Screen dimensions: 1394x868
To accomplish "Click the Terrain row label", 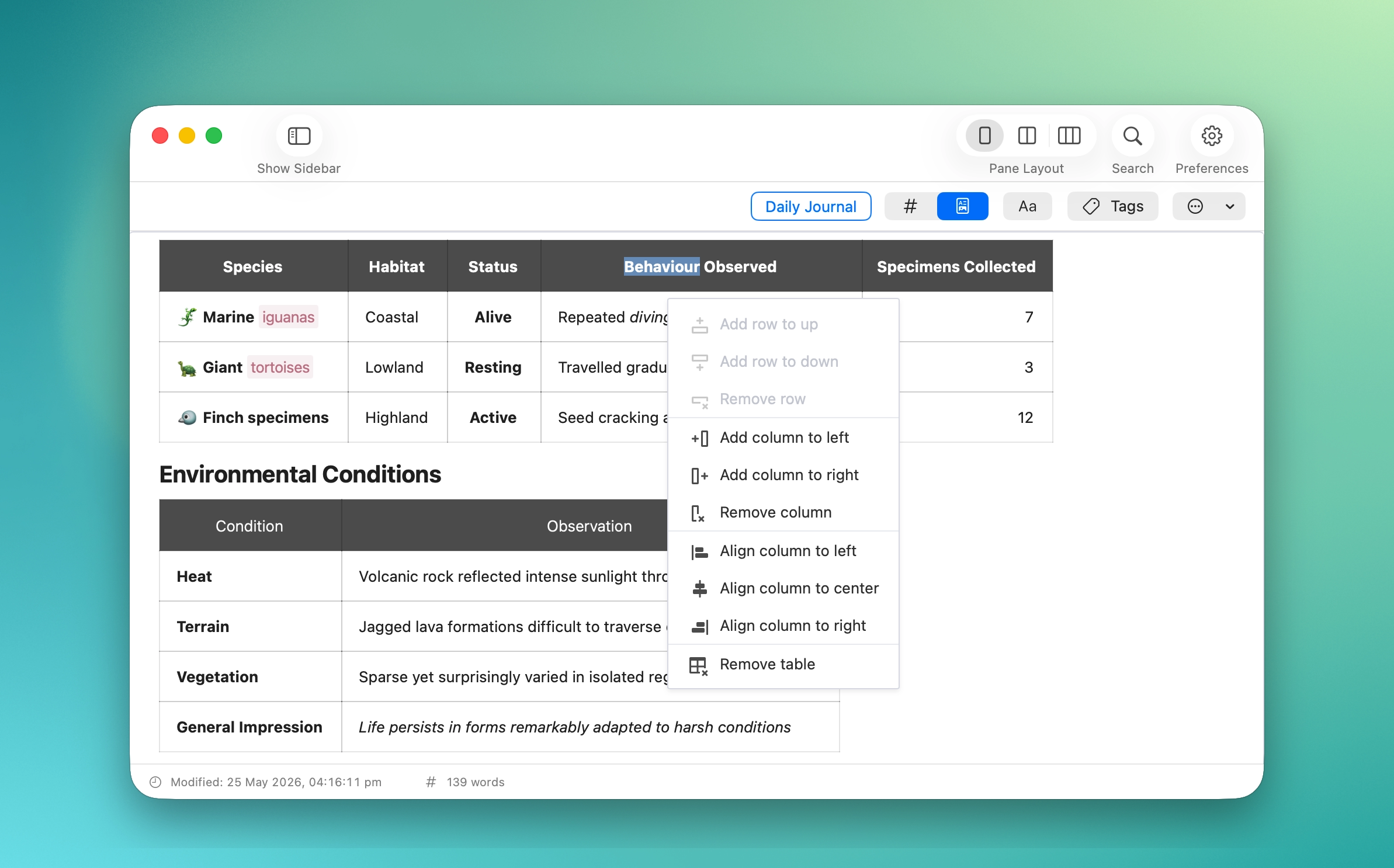I will 203,627.
